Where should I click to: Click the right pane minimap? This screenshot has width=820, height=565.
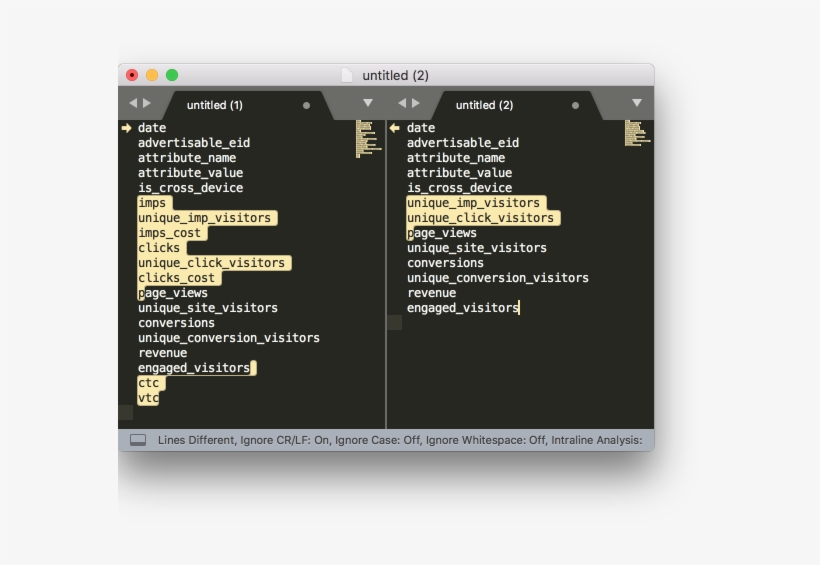(x=634, y=134)
